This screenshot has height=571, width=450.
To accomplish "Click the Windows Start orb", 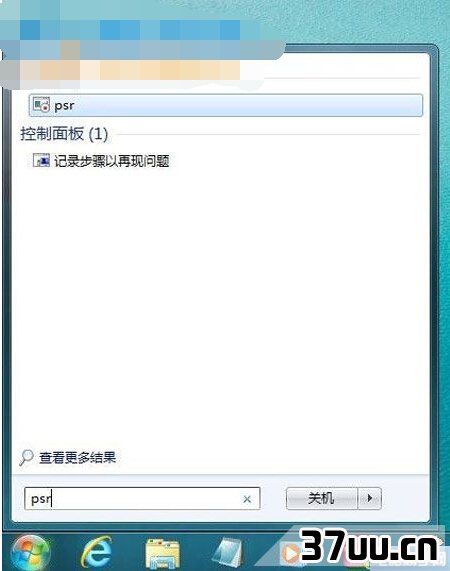I will [31, 552].
